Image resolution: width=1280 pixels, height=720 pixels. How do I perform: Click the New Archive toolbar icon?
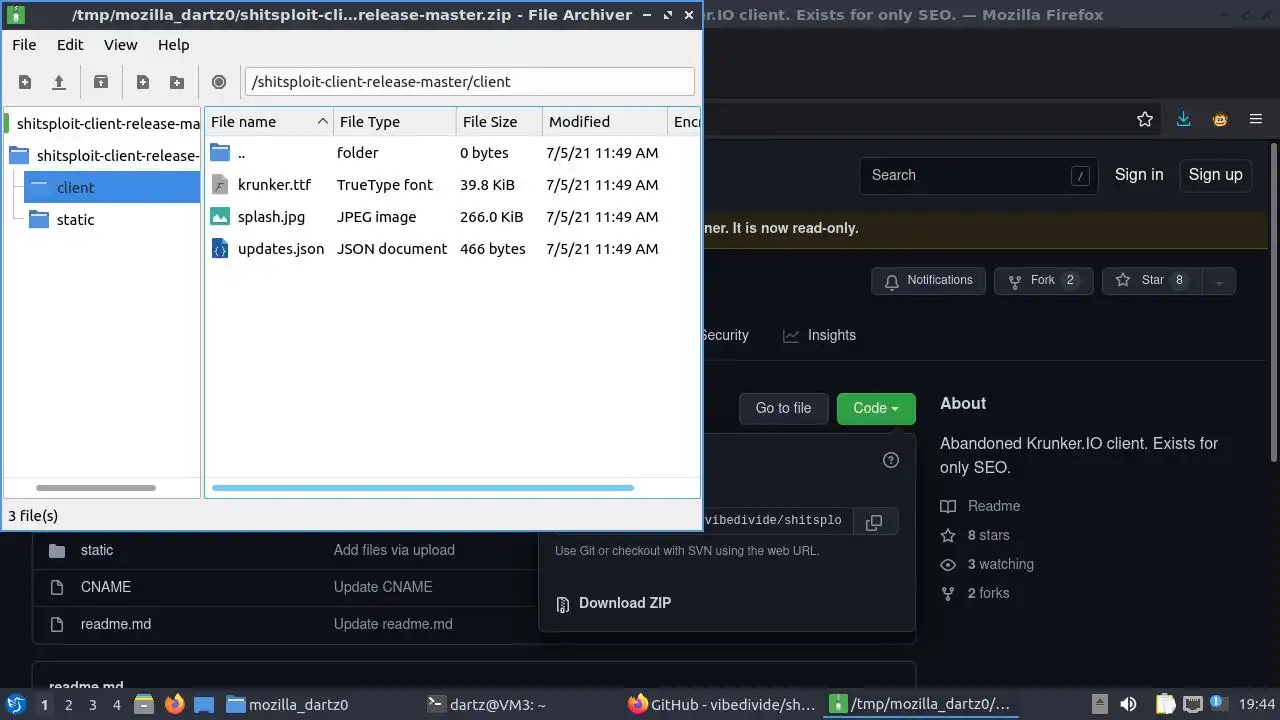coord(25,82)
